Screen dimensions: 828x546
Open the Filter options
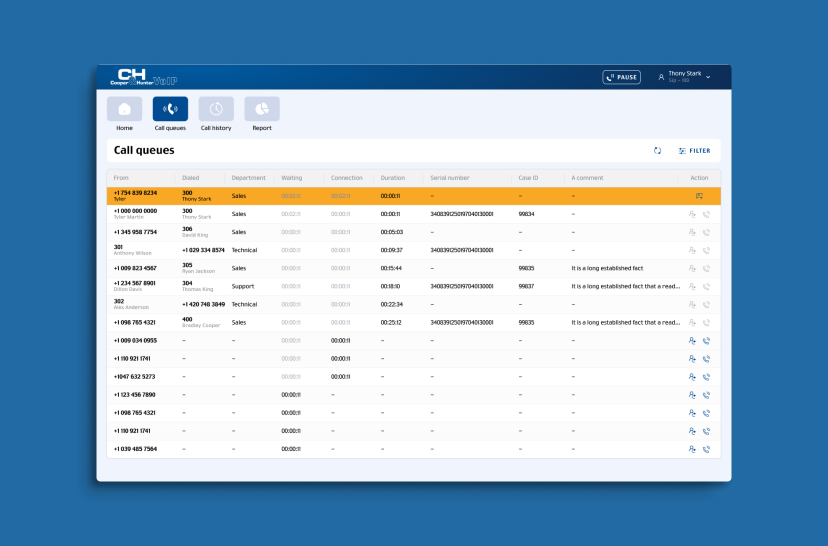tap(694, 150)
